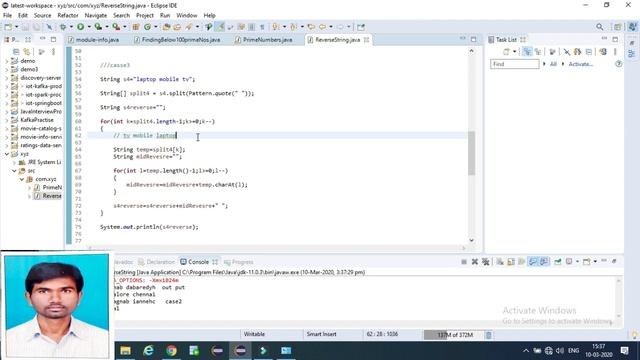The width and height of the screenshot is (640, 360).
Task: Click the Open Type icon in the toolbar
Action: [166, 27]
